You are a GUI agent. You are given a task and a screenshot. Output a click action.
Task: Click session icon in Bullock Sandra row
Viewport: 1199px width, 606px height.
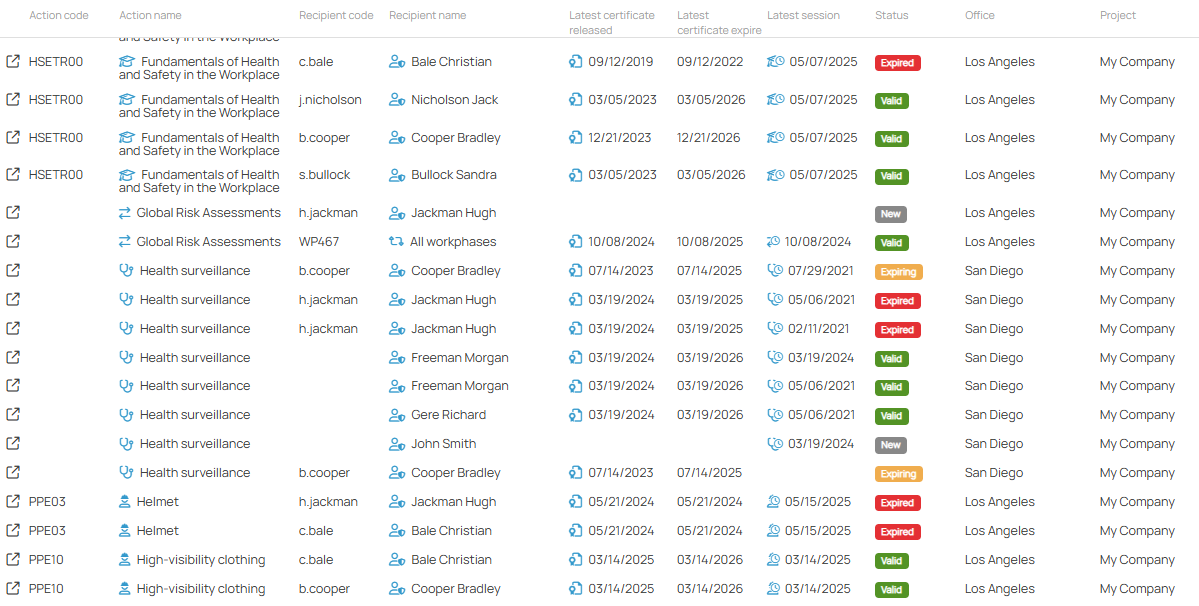click(x=776, y=174)
